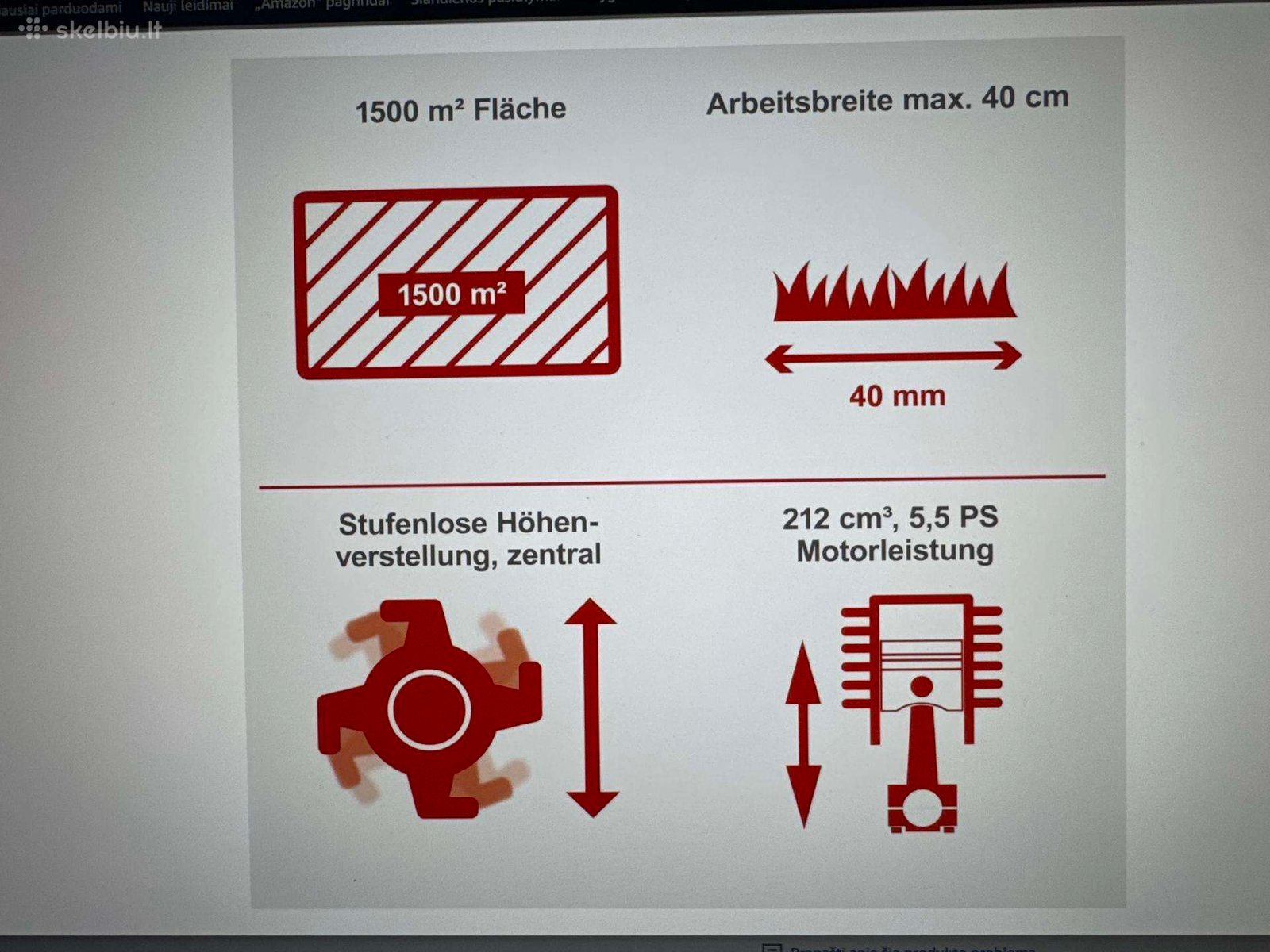This screenshot has height=952, width=1270.
Task: Click the 40 mm double-headed width arrow
Action: (893, 357)
